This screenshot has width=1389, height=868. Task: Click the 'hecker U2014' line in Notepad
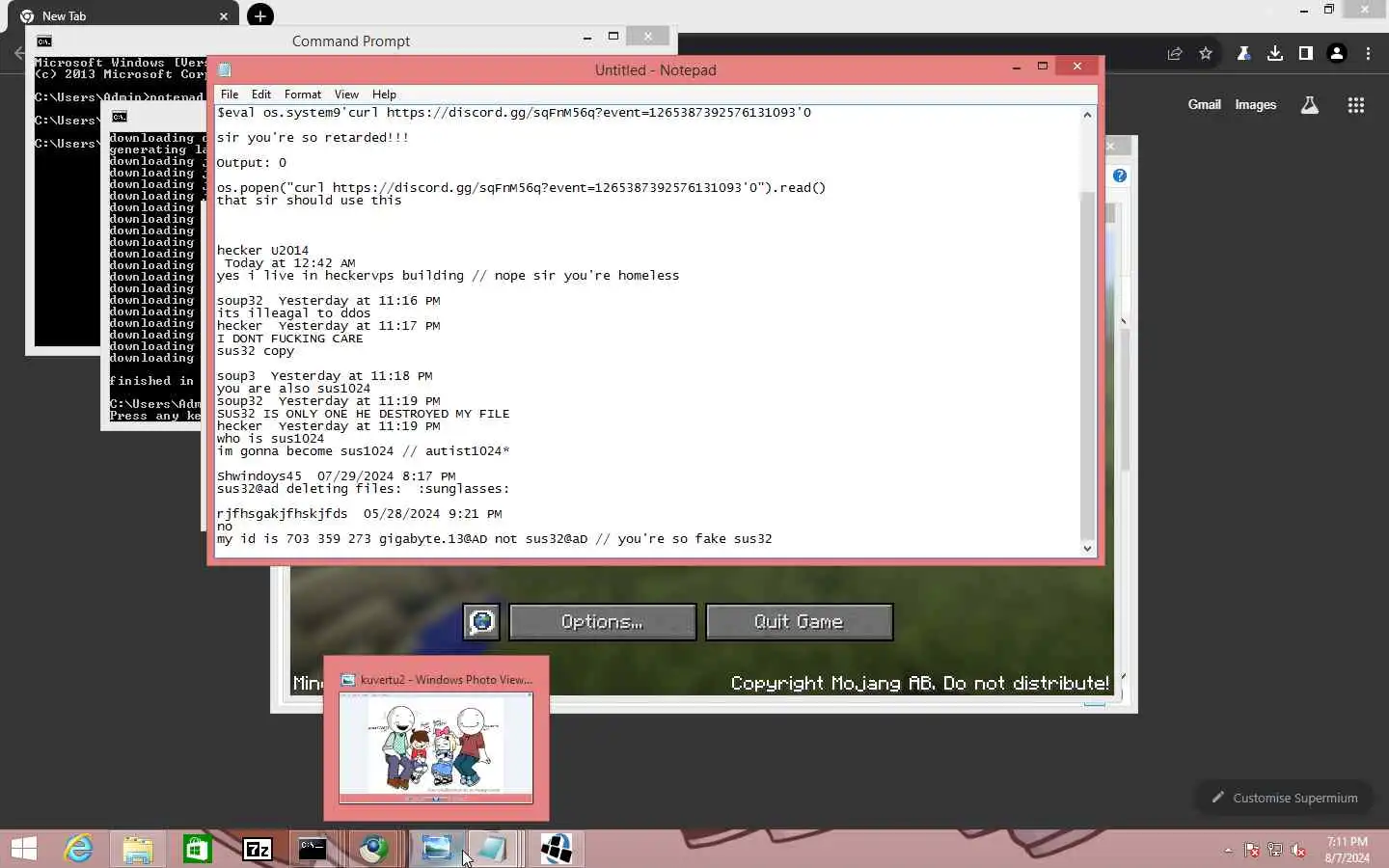click(262, 250)
